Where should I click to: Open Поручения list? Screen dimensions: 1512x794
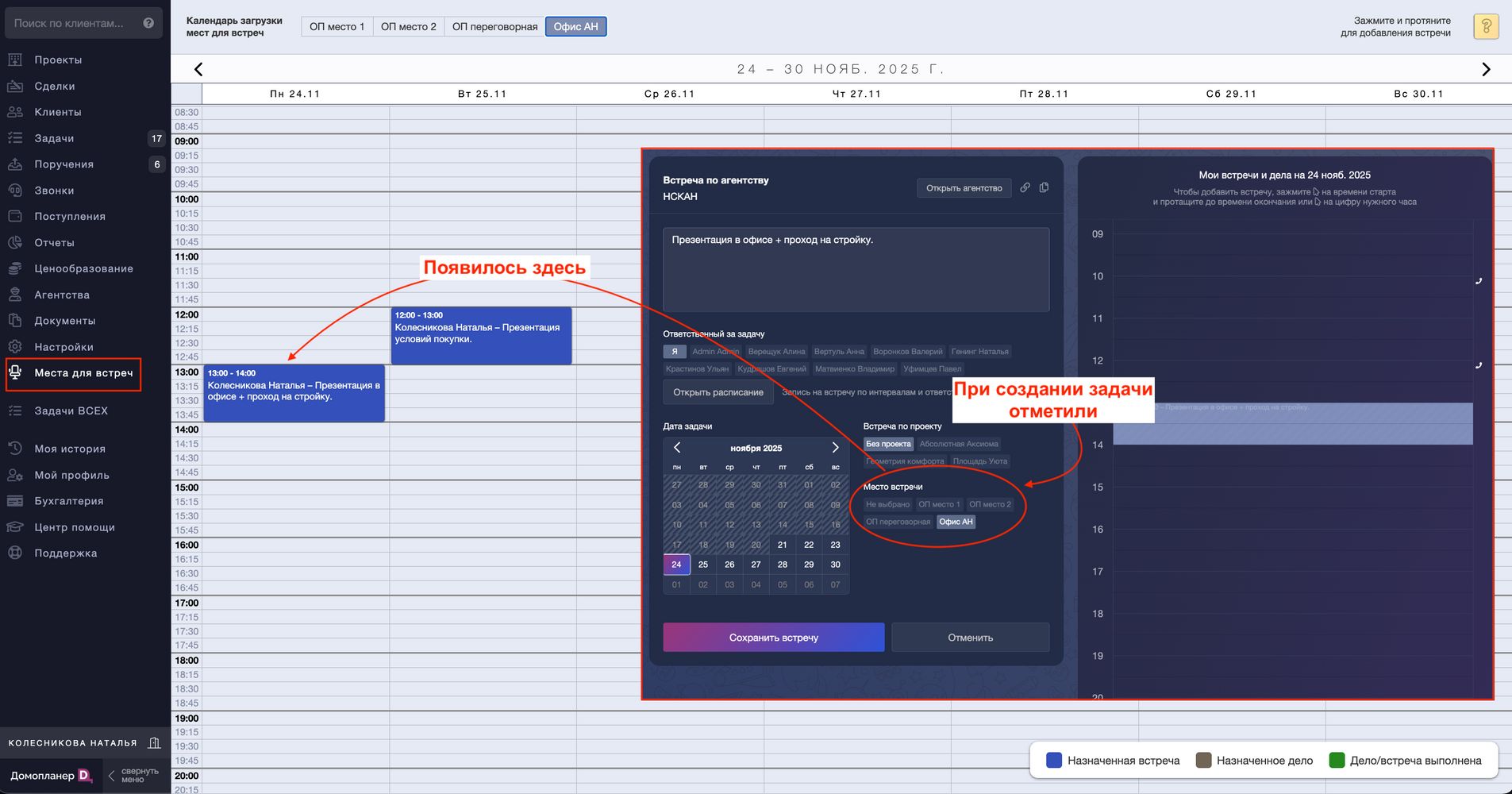tap(63, 164)
